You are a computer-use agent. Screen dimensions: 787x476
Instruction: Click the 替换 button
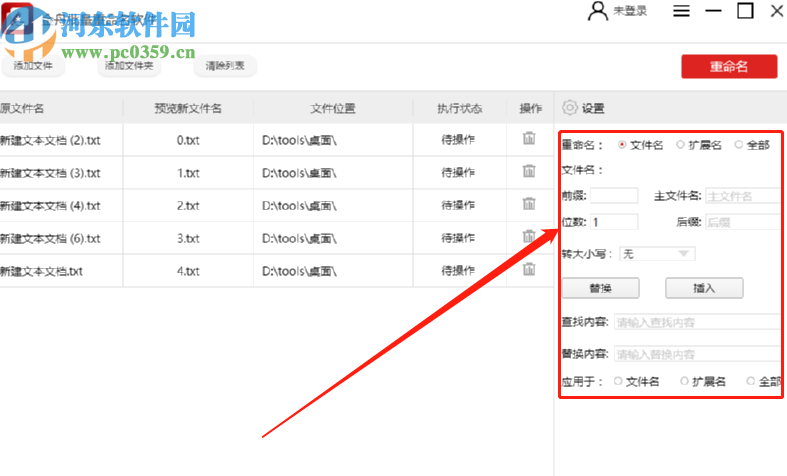[x=600, y=288]
